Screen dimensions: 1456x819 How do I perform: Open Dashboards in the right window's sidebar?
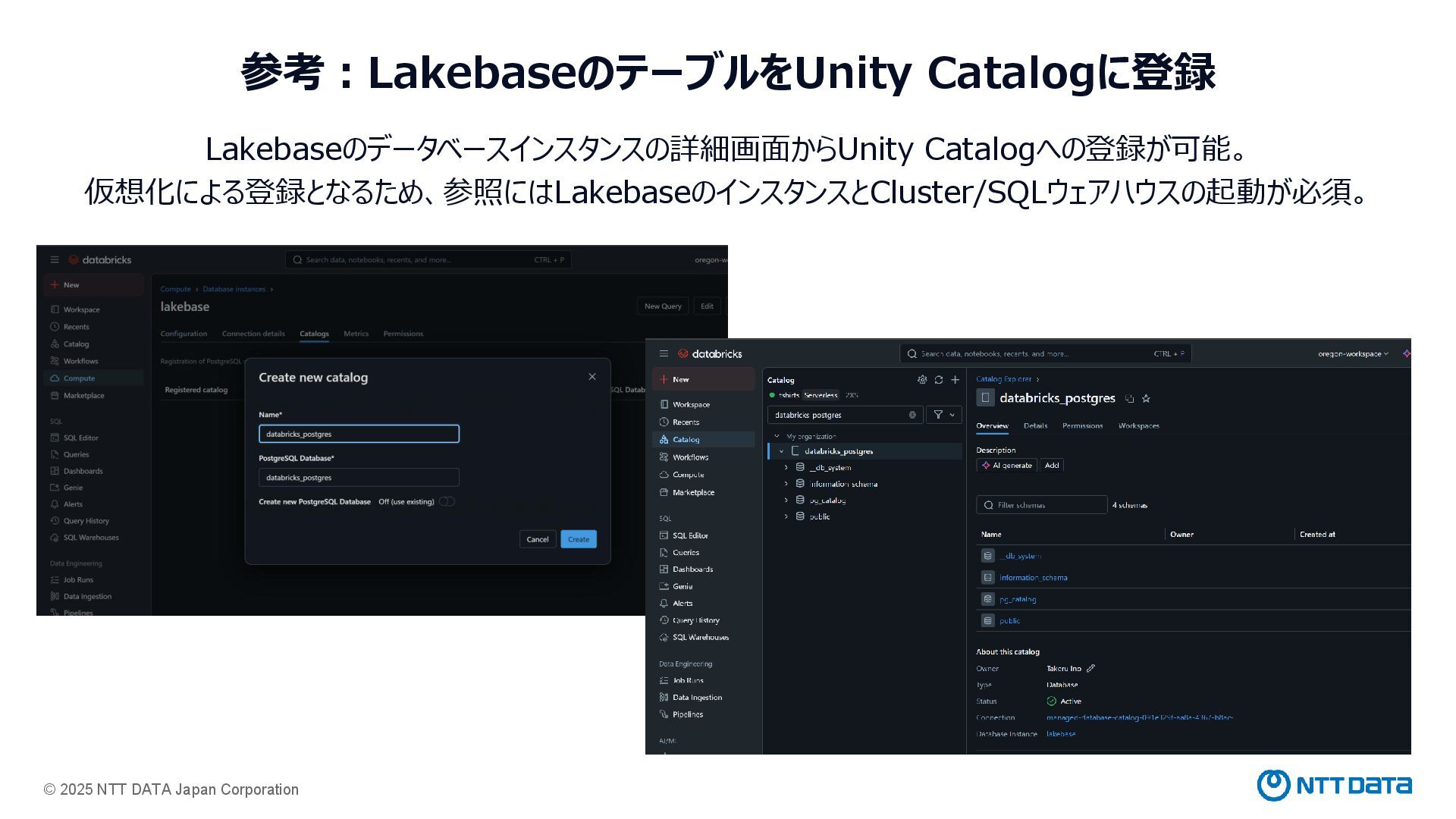click(703, 570)
